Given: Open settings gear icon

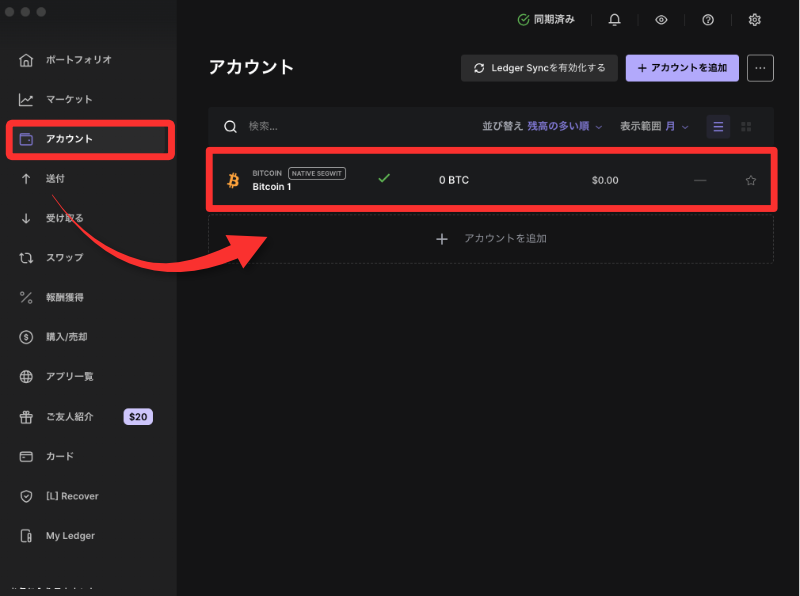Looking at the screenshot, I should point(755,20).
